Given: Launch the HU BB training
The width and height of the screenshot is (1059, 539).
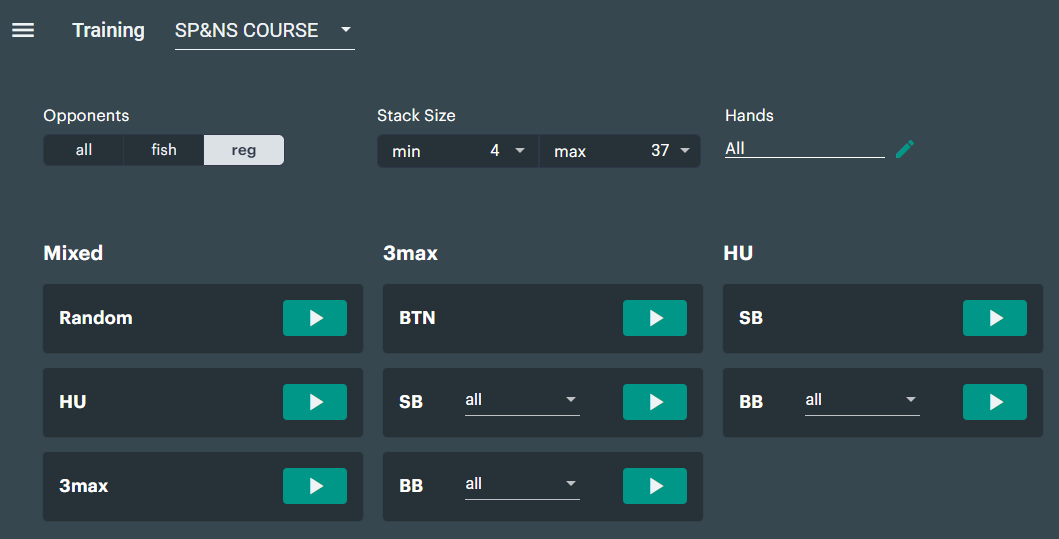Looking at the screenshot, I should 995,402.
